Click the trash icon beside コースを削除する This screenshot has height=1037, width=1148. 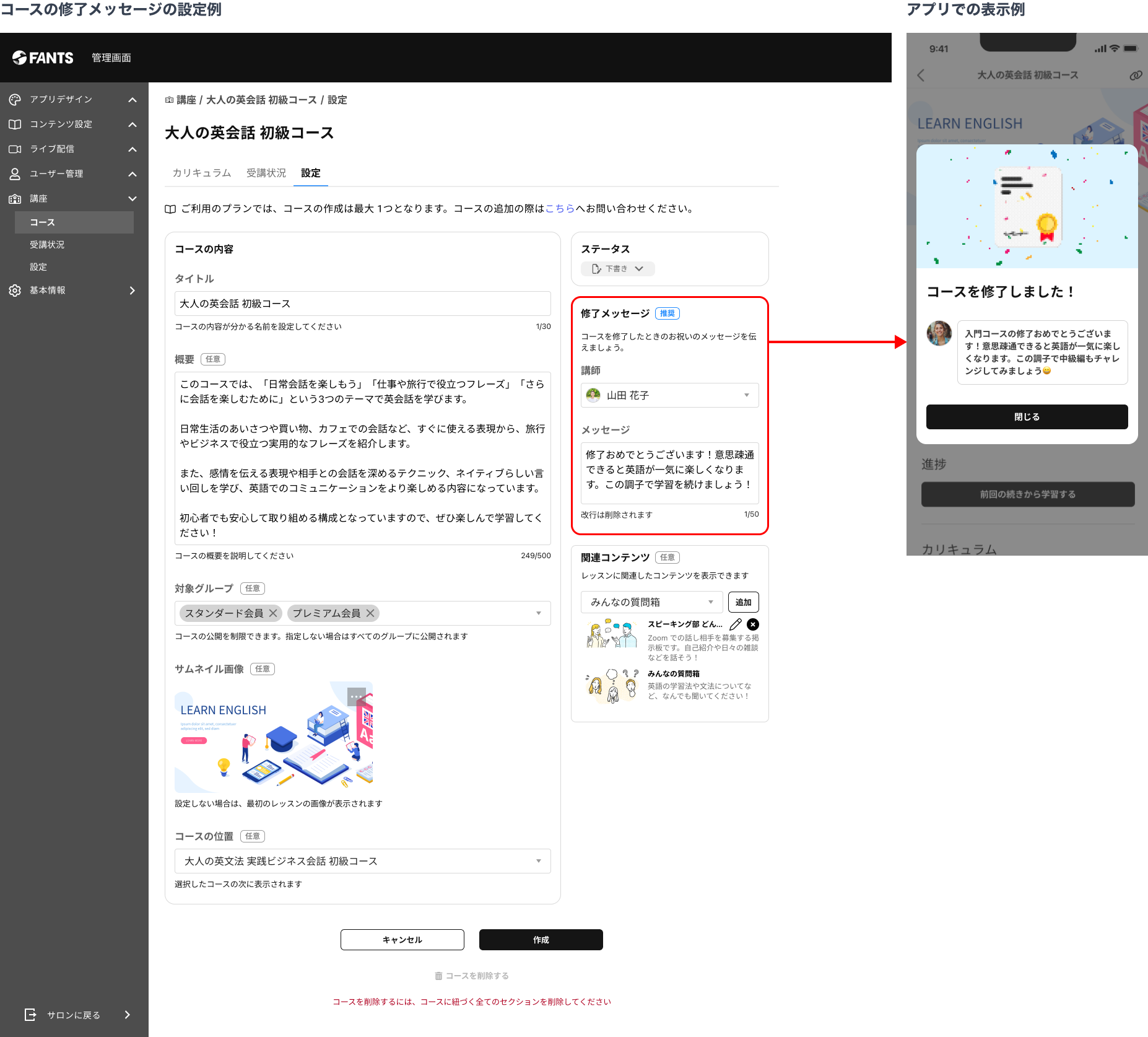point(438,976)
